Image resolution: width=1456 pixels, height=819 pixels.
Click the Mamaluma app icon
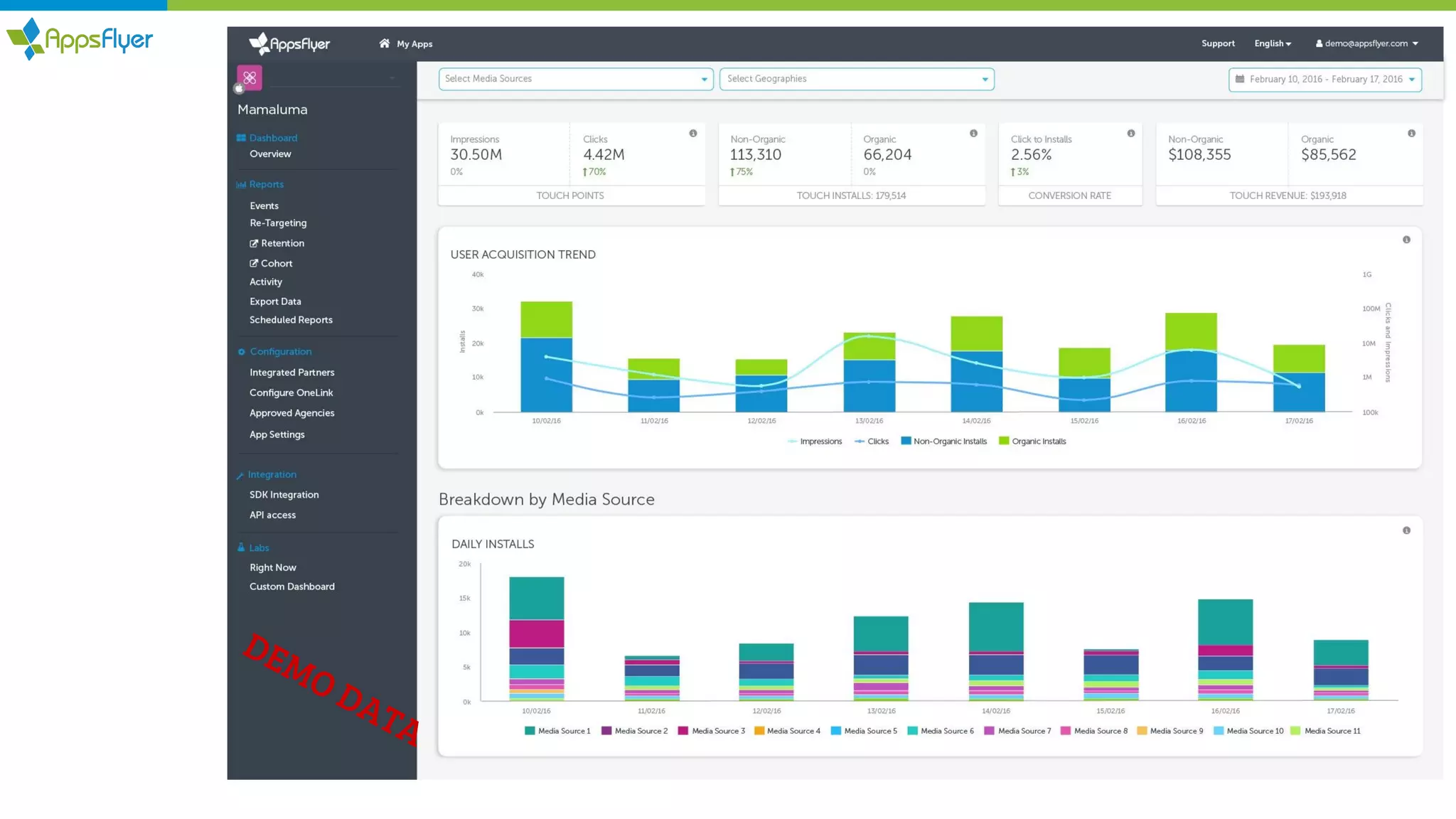pyautogui.click(x=250, y=77)
